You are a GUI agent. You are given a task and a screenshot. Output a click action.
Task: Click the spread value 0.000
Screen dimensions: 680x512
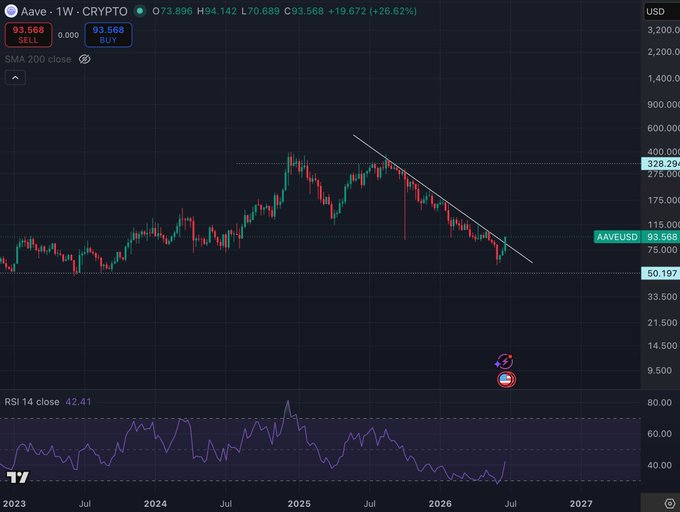[x=69, y=35]
